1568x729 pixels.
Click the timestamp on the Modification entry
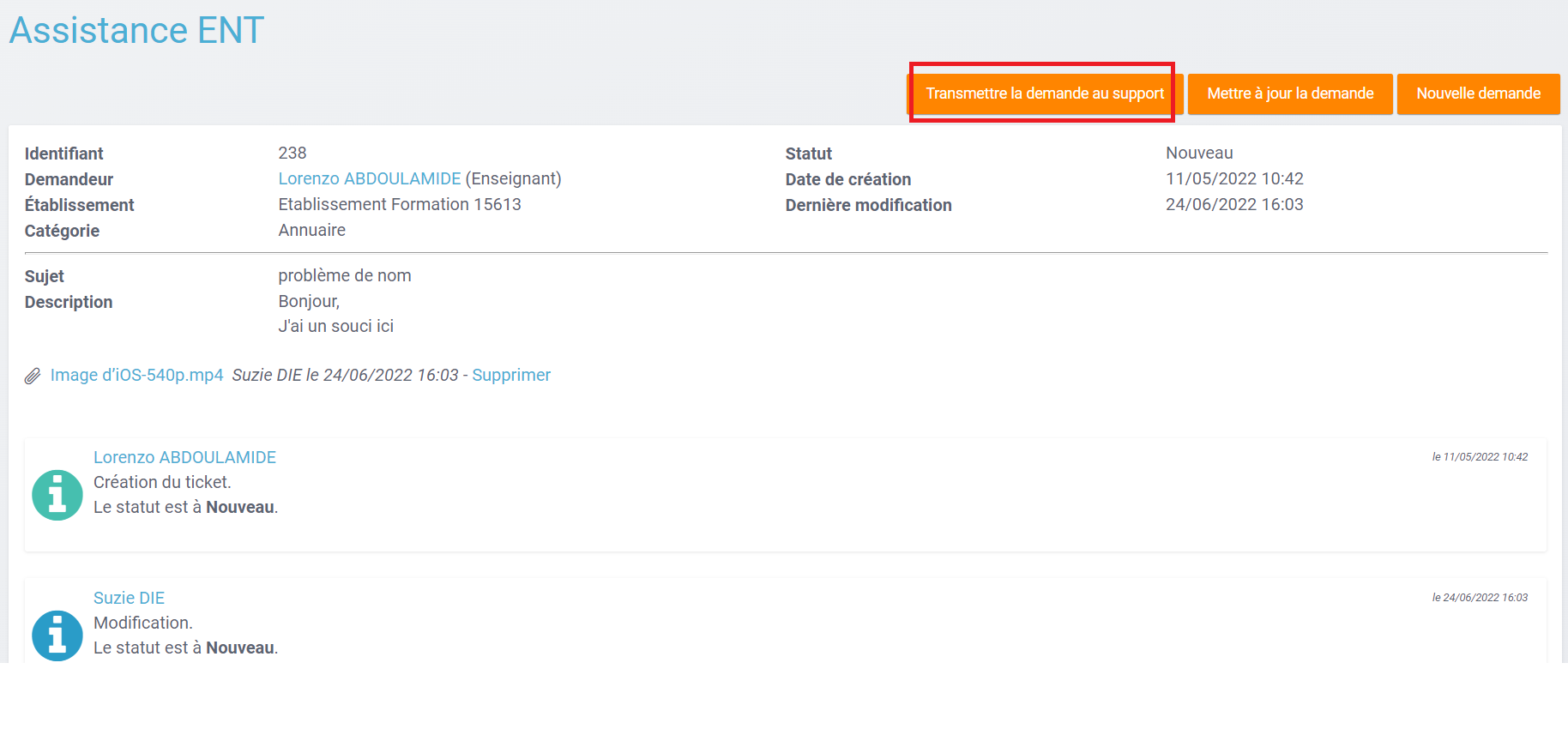(x=1479, y=598)
